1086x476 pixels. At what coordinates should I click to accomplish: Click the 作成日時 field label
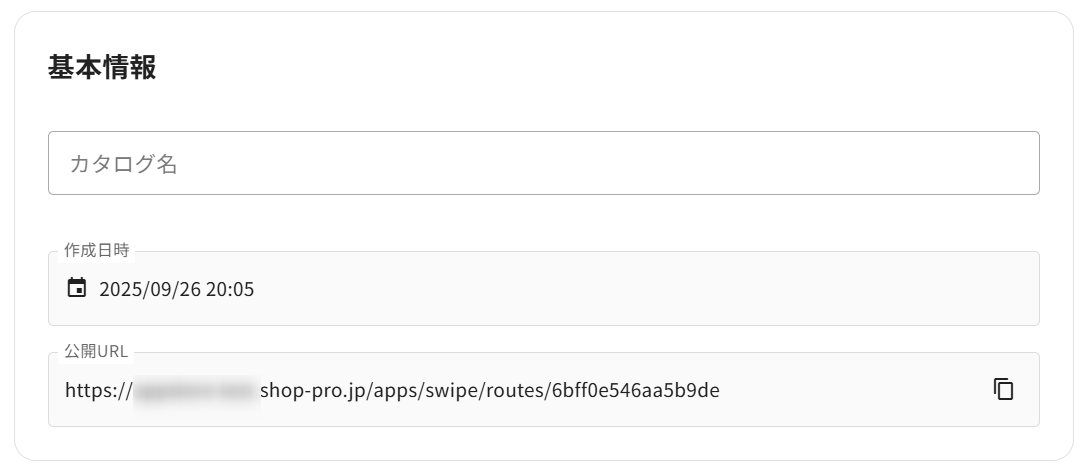pyautogui.click(x=97, y=250)
